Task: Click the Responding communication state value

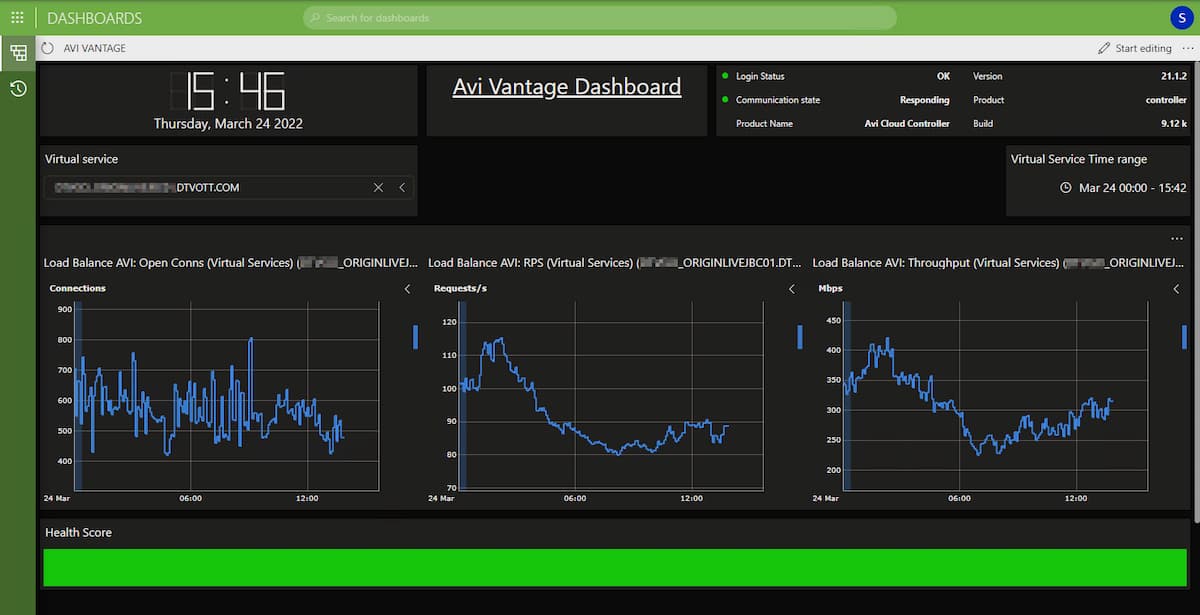Action: (925, 100)
